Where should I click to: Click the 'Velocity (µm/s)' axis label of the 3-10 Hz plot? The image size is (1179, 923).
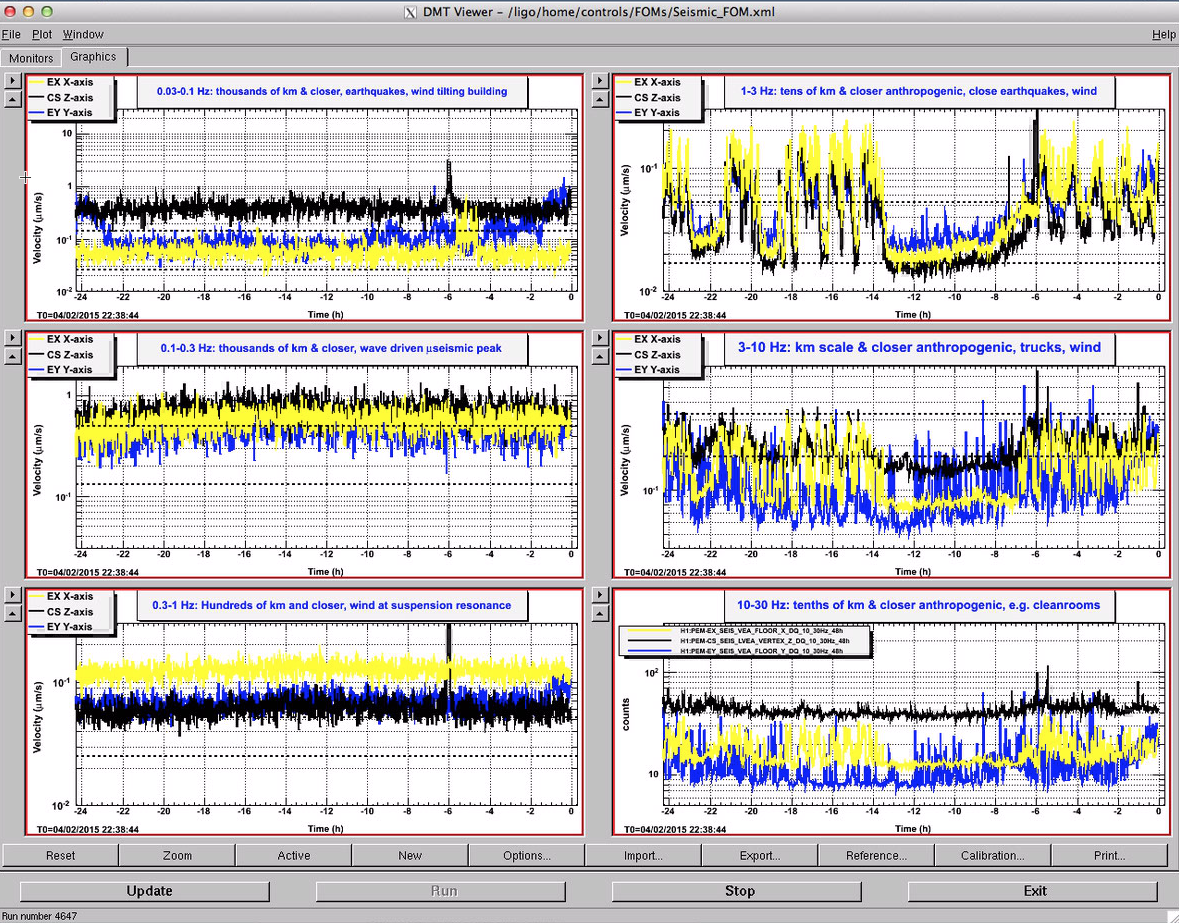click(x=625, y=460)
